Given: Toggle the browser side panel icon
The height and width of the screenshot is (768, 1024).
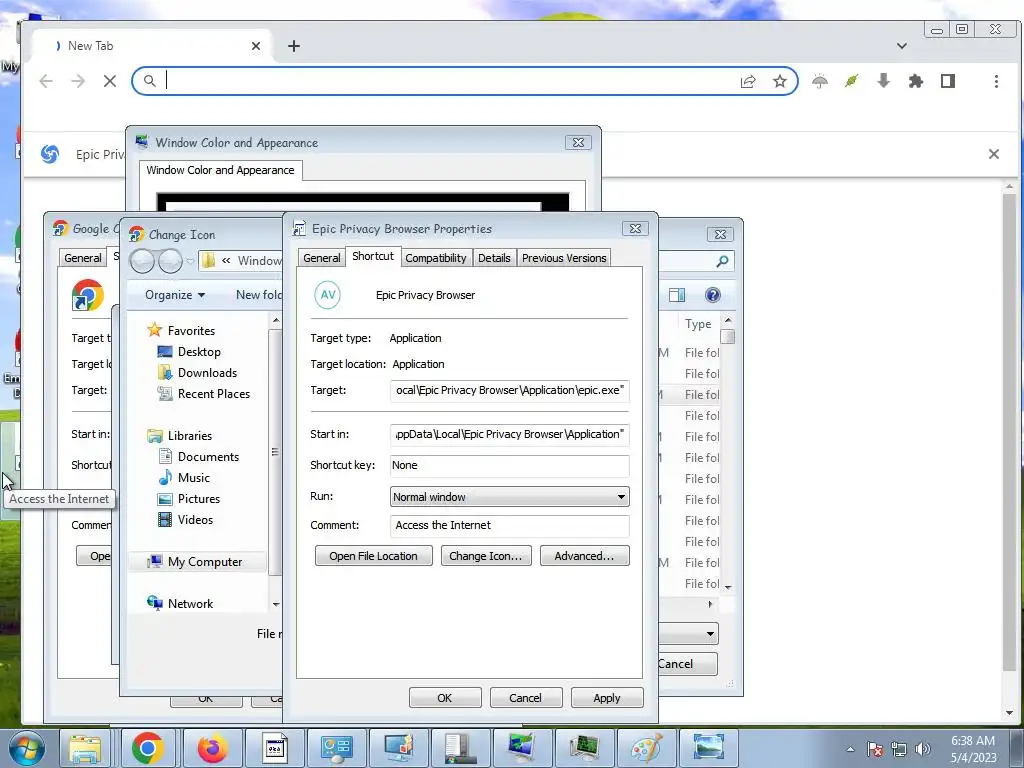Looking at the screenshot, I should (x=948, y=81).
